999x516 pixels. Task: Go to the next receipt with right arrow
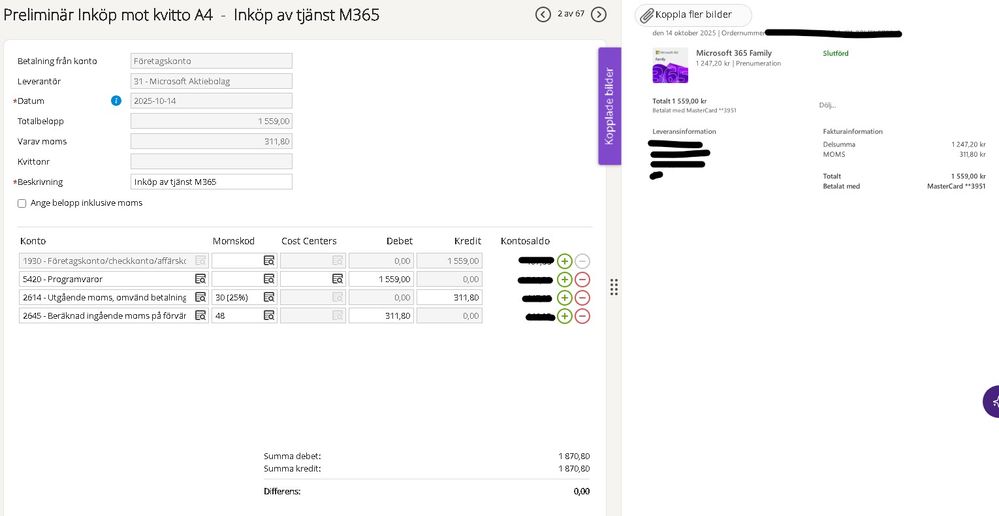pyautogui.click(x=599, y=14)
